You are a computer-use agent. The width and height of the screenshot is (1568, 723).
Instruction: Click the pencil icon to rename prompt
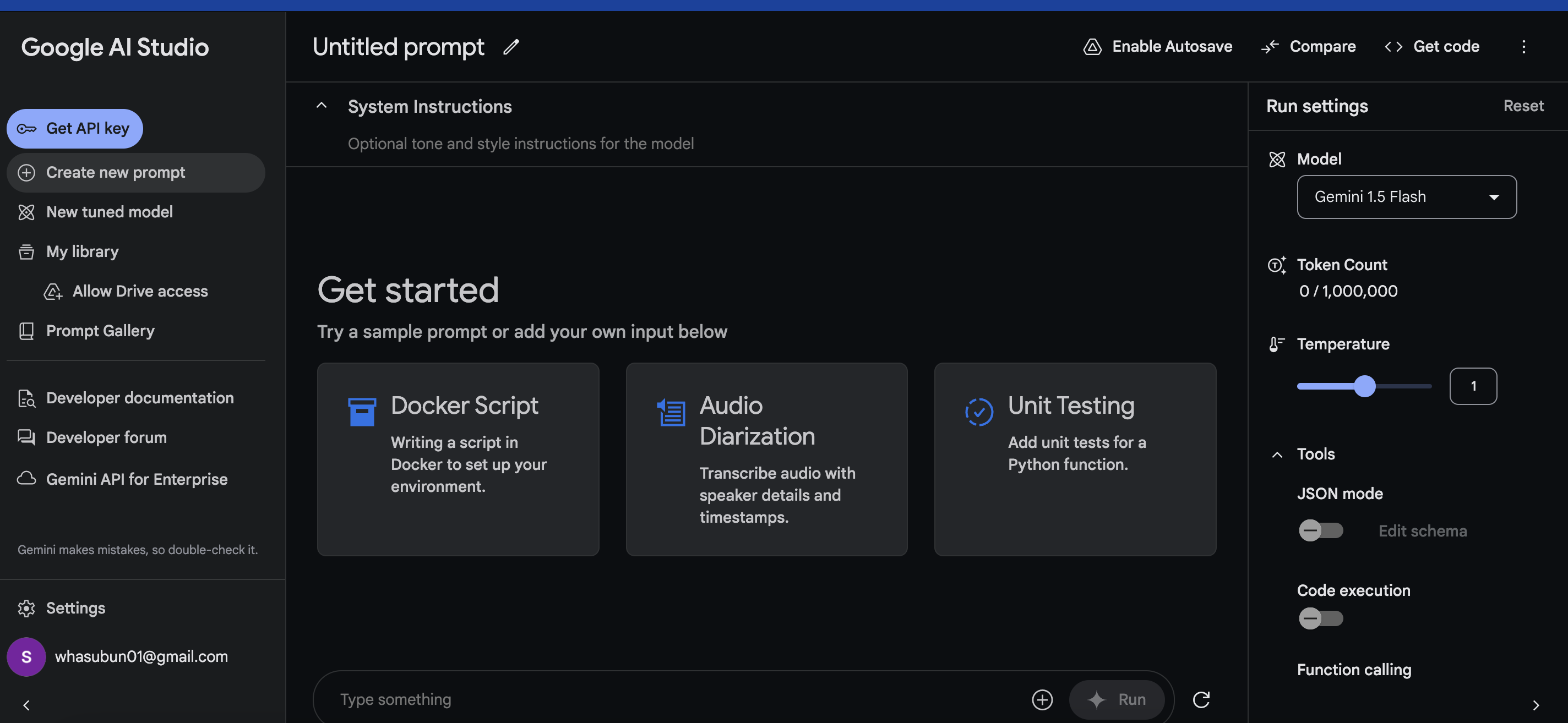[511, 47]
